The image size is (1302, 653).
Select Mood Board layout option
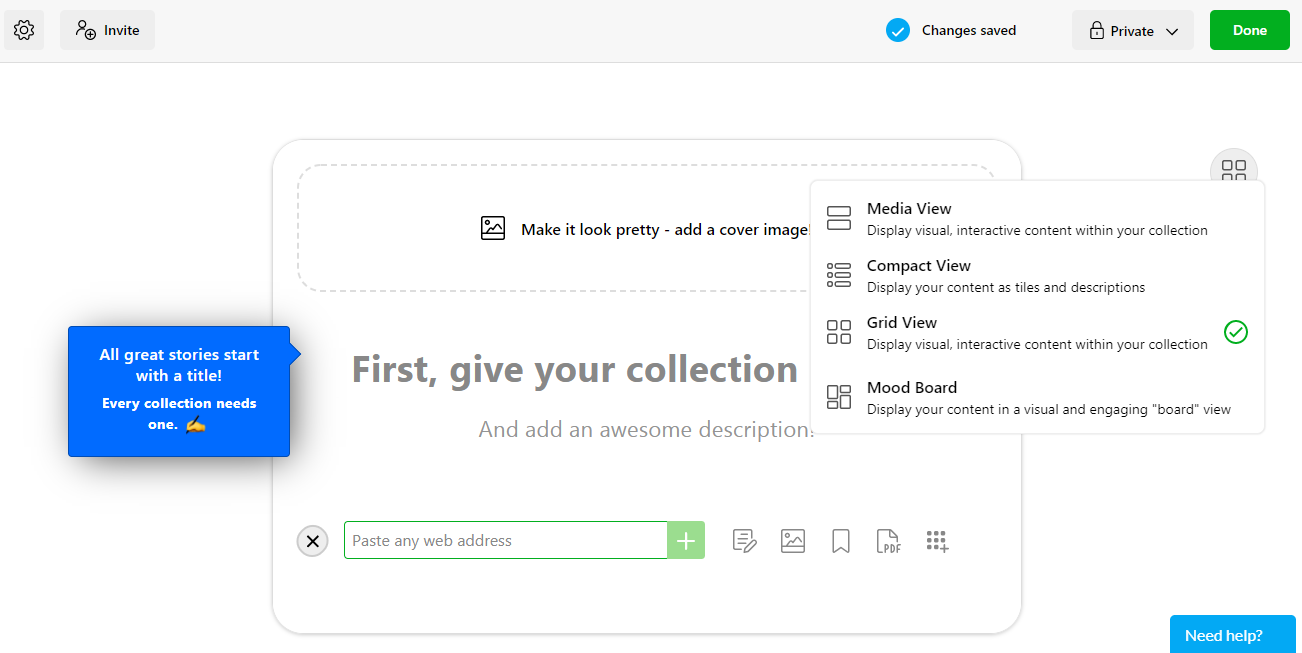click(1037, 398)
